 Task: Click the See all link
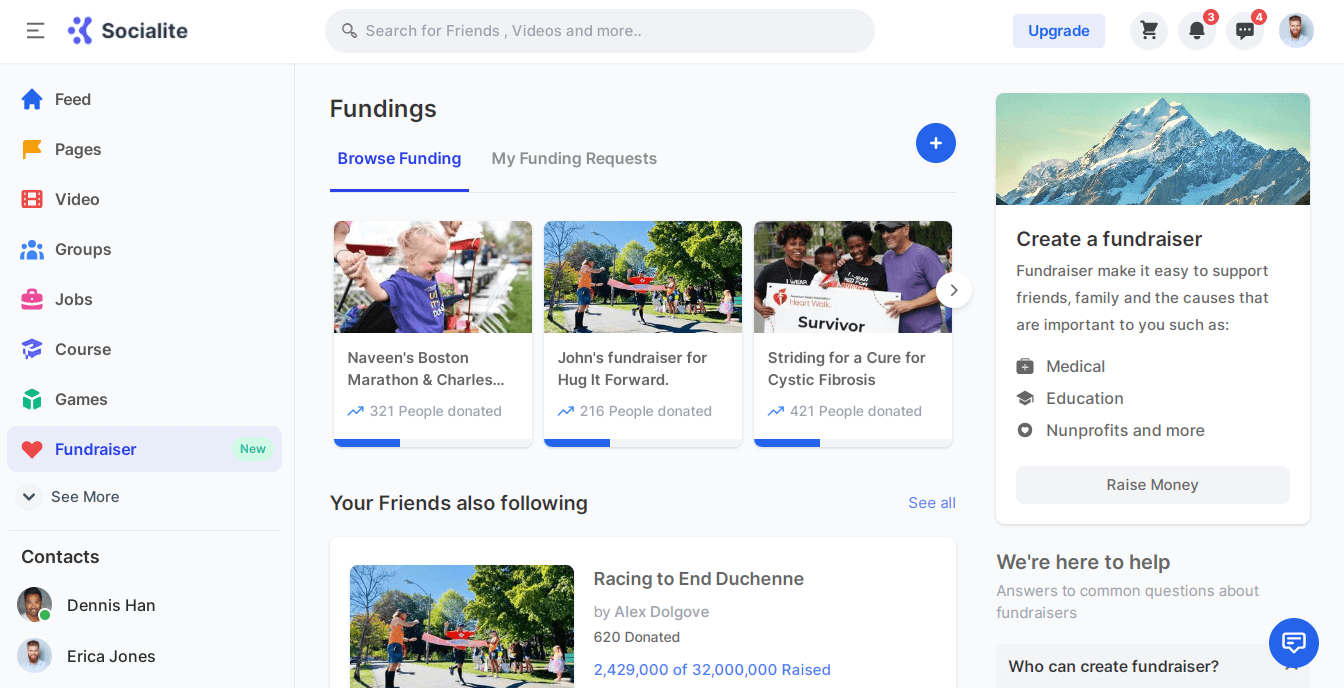point(932,503)
